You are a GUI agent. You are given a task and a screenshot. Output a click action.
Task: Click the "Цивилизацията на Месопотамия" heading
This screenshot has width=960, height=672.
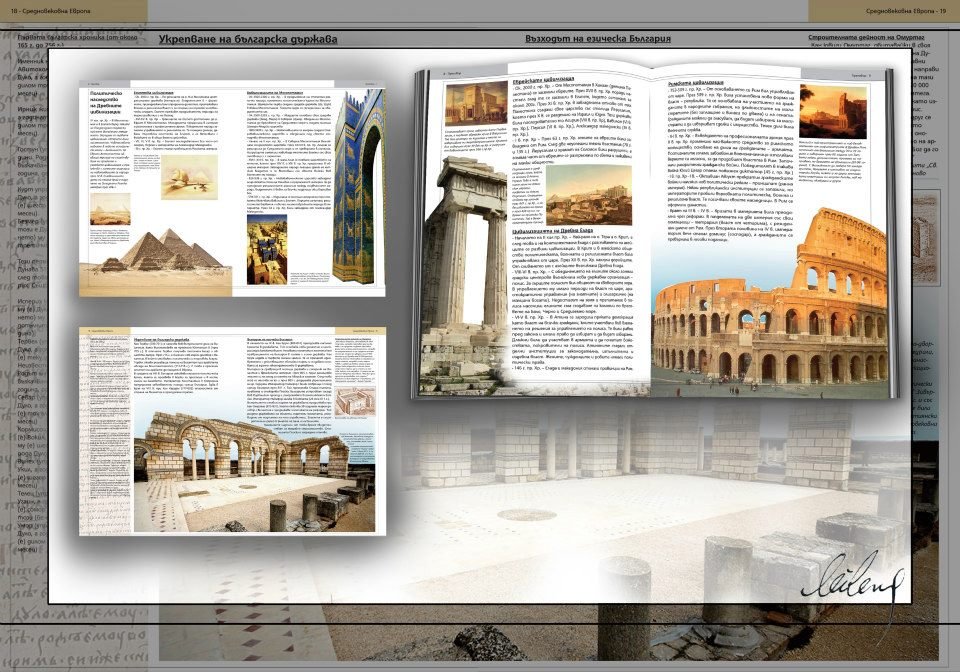274,92
